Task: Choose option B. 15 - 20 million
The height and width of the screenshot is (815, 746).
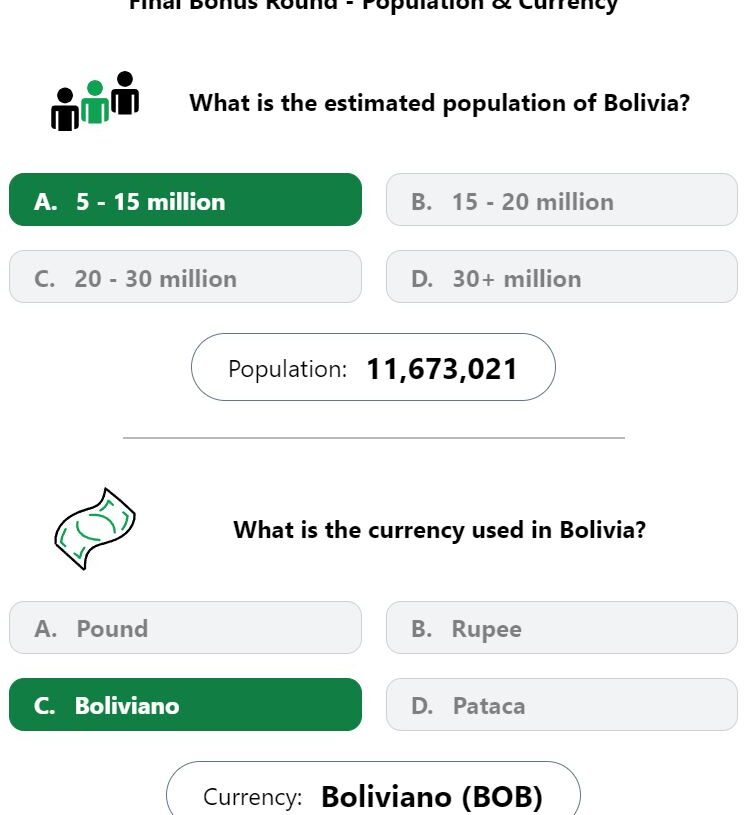Action: click(x=561, y=200)
